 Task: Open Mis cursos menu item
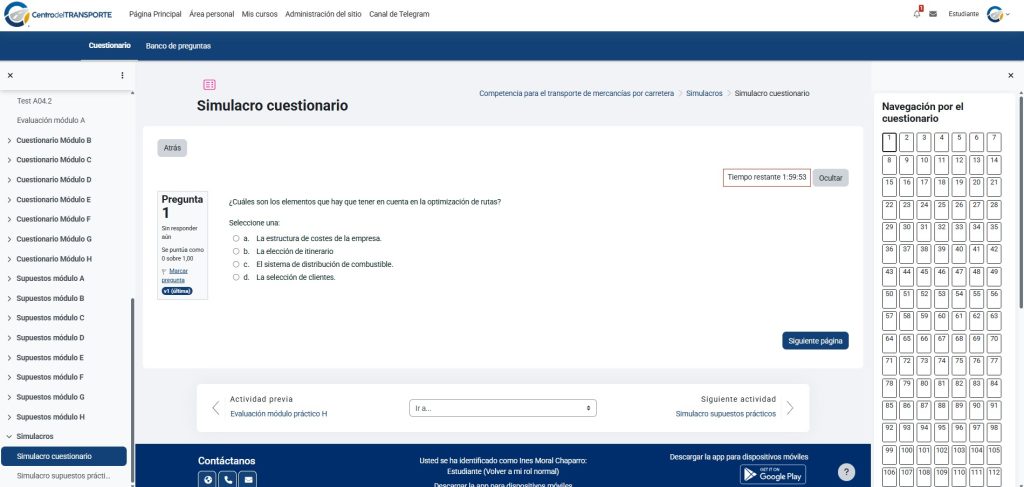[259, 14]
